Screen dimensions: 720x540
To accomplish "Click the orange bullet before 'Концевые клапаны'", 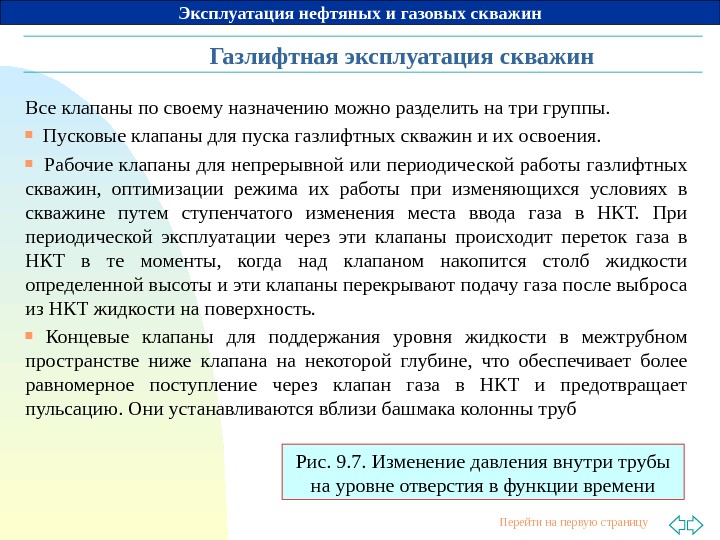I will [29, 336].
